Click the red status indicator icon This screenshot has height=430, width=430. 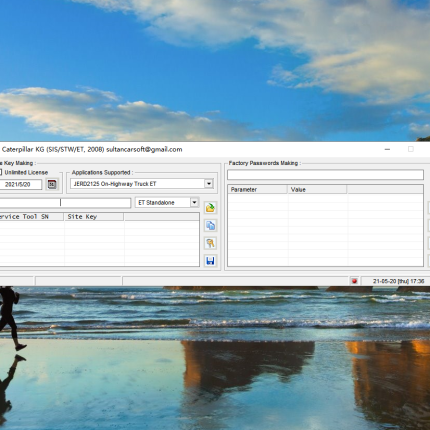coord(354,281)
